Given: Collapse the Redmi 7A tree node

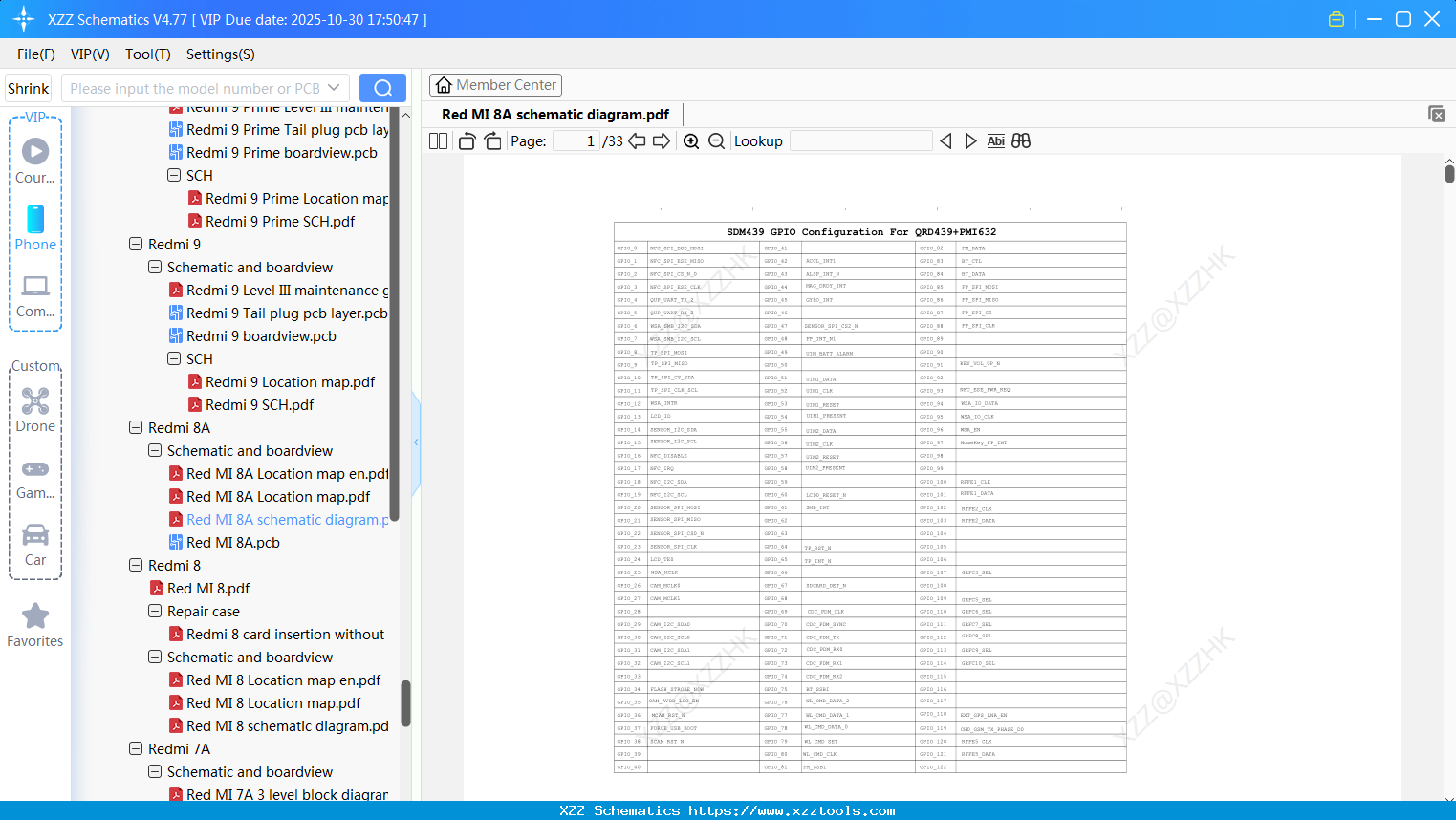Looking at the screenshot, I should [136, 749].
